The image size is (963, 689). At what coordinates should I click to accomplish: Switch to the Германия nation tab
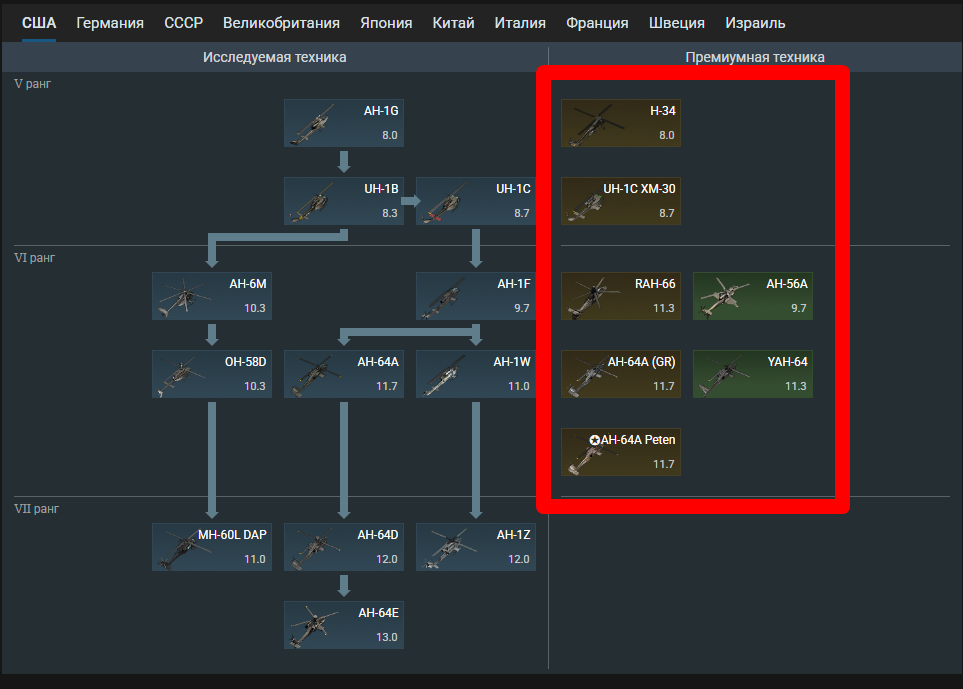110,23
